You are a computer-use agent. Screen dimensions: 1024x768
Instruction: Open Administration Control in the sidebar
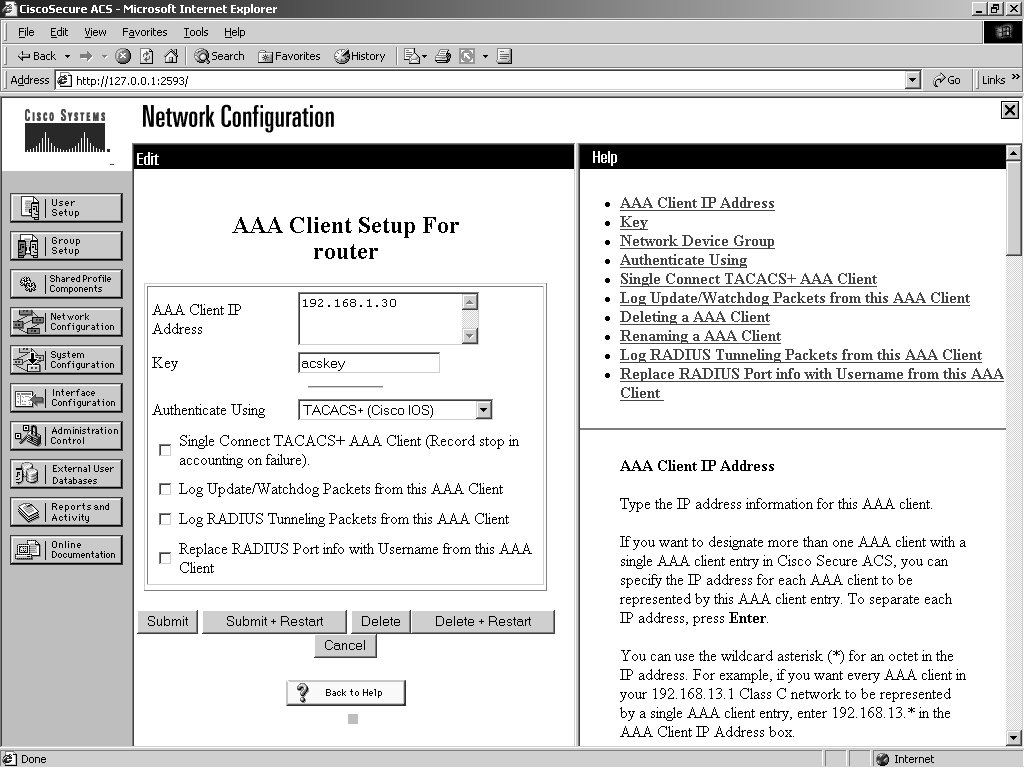tap(66, 436)
